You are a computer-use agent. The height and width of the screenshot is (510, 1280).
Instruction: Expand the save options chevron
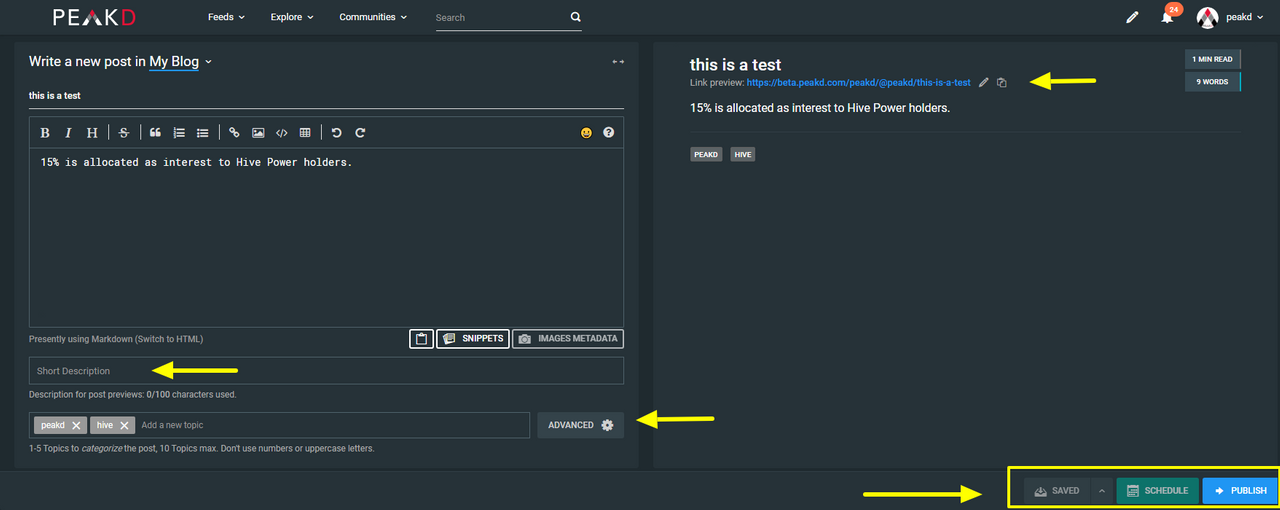tap(1101, 490)
